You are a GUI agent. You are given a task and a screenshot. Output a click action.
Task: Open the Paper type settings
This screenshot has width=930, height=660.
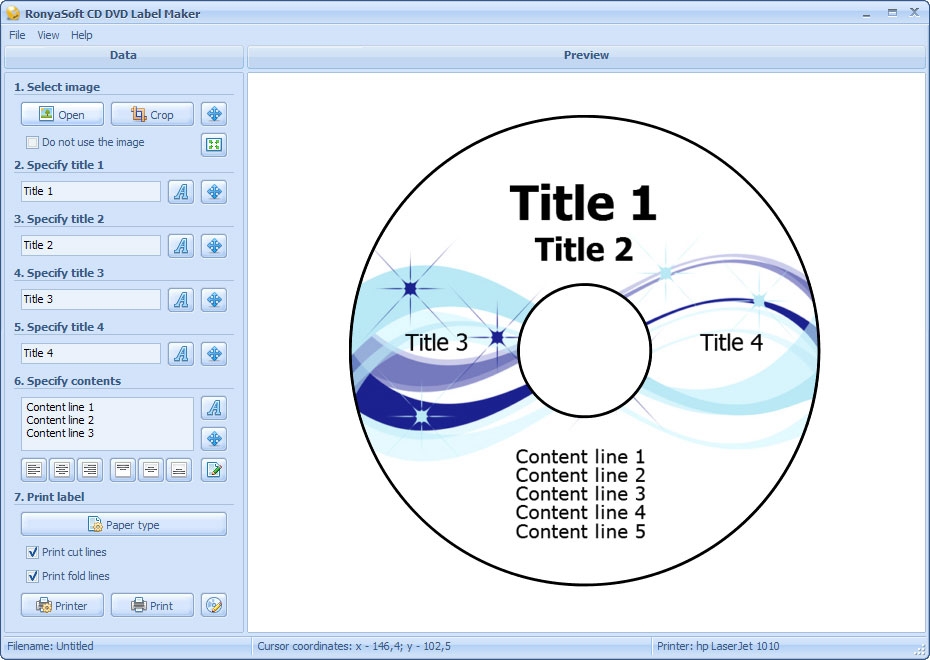(124, 524)
